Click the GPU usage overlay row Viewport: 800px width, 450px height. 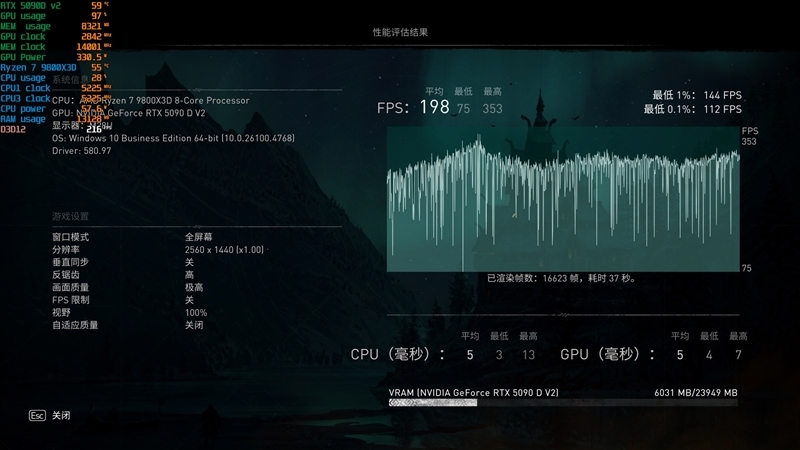coord(55,16)
